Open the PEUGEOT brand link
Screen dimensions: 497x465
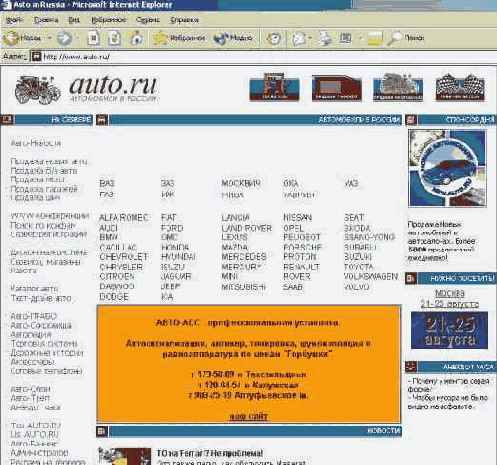[302, 237]
